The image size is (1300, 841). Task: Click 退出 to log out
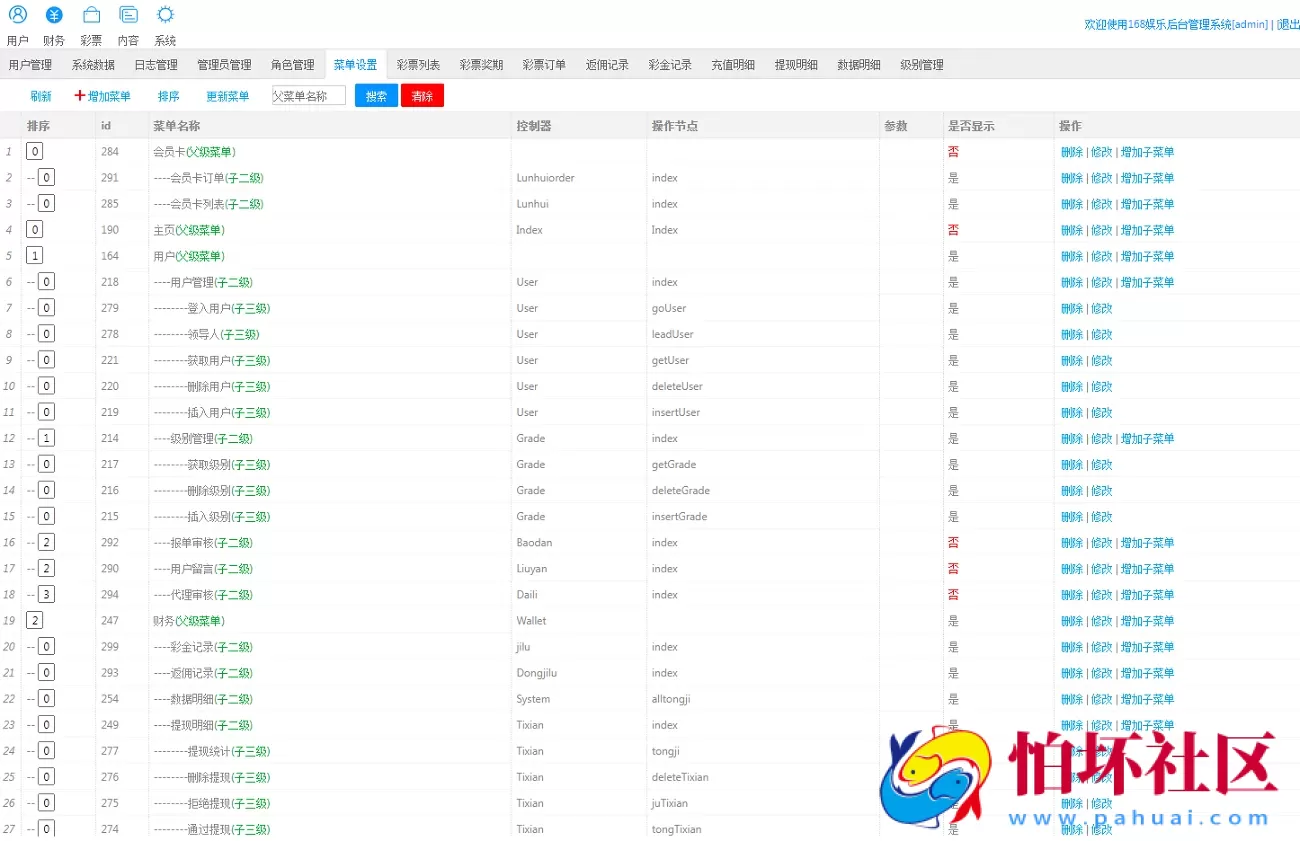pyautogui.click(x=1287, y=24)
